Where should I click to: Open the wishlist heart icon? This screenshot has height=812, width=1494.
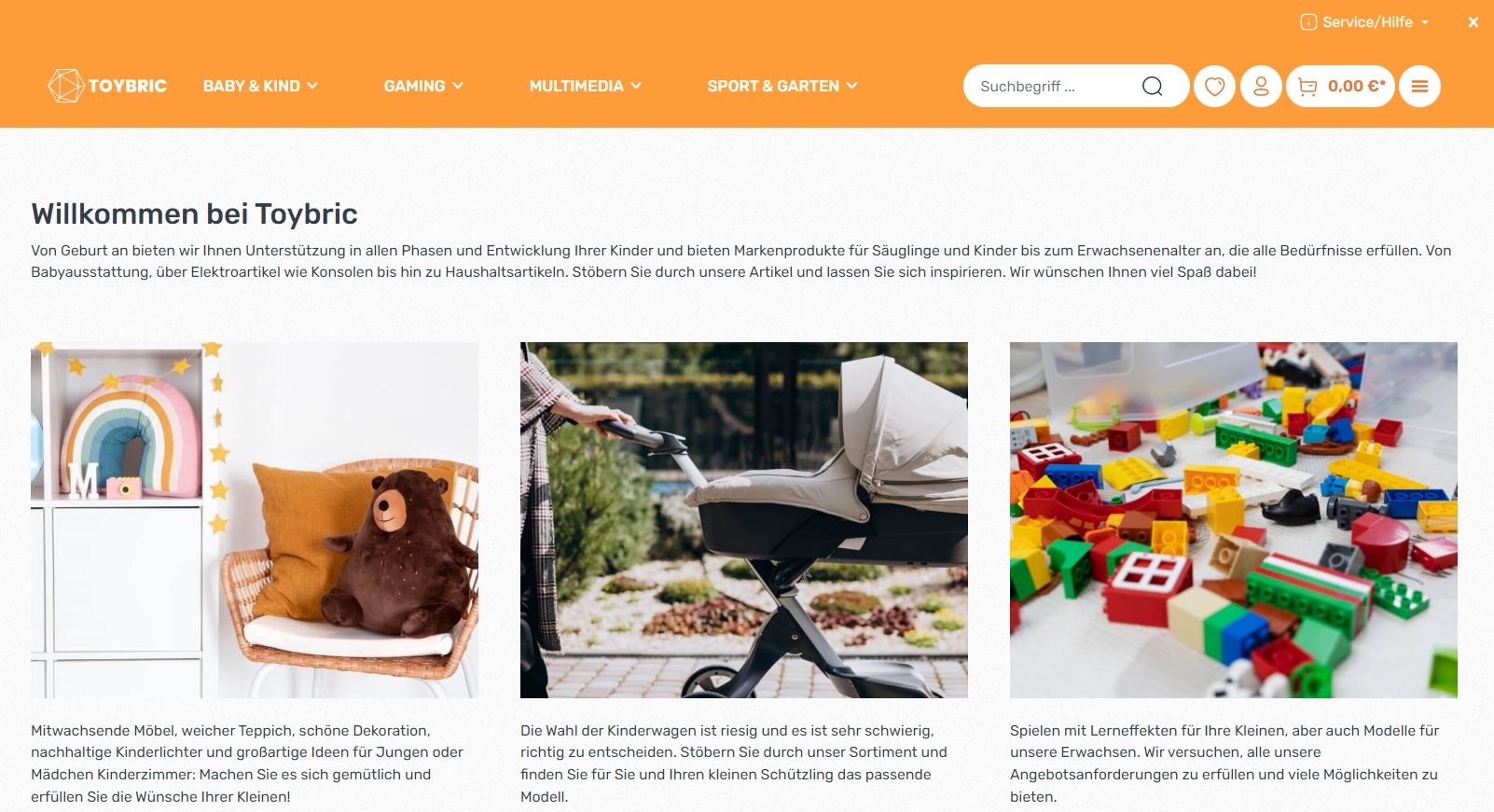pyautogui.click(x=1214, y=86)
